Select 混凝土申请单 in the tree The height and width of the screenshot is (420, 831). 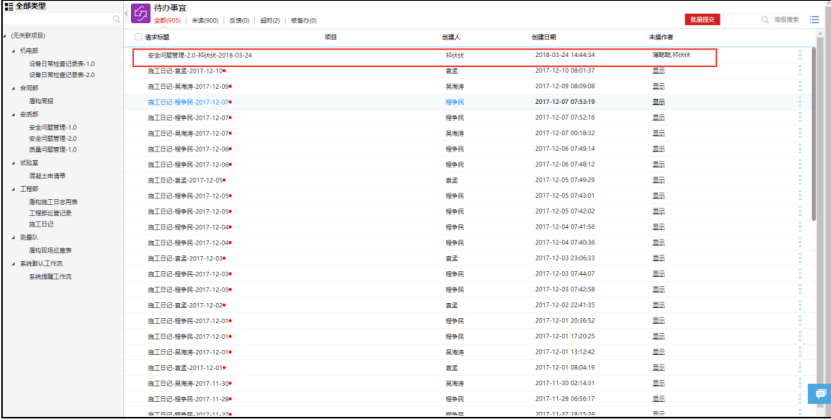point(47,176)
